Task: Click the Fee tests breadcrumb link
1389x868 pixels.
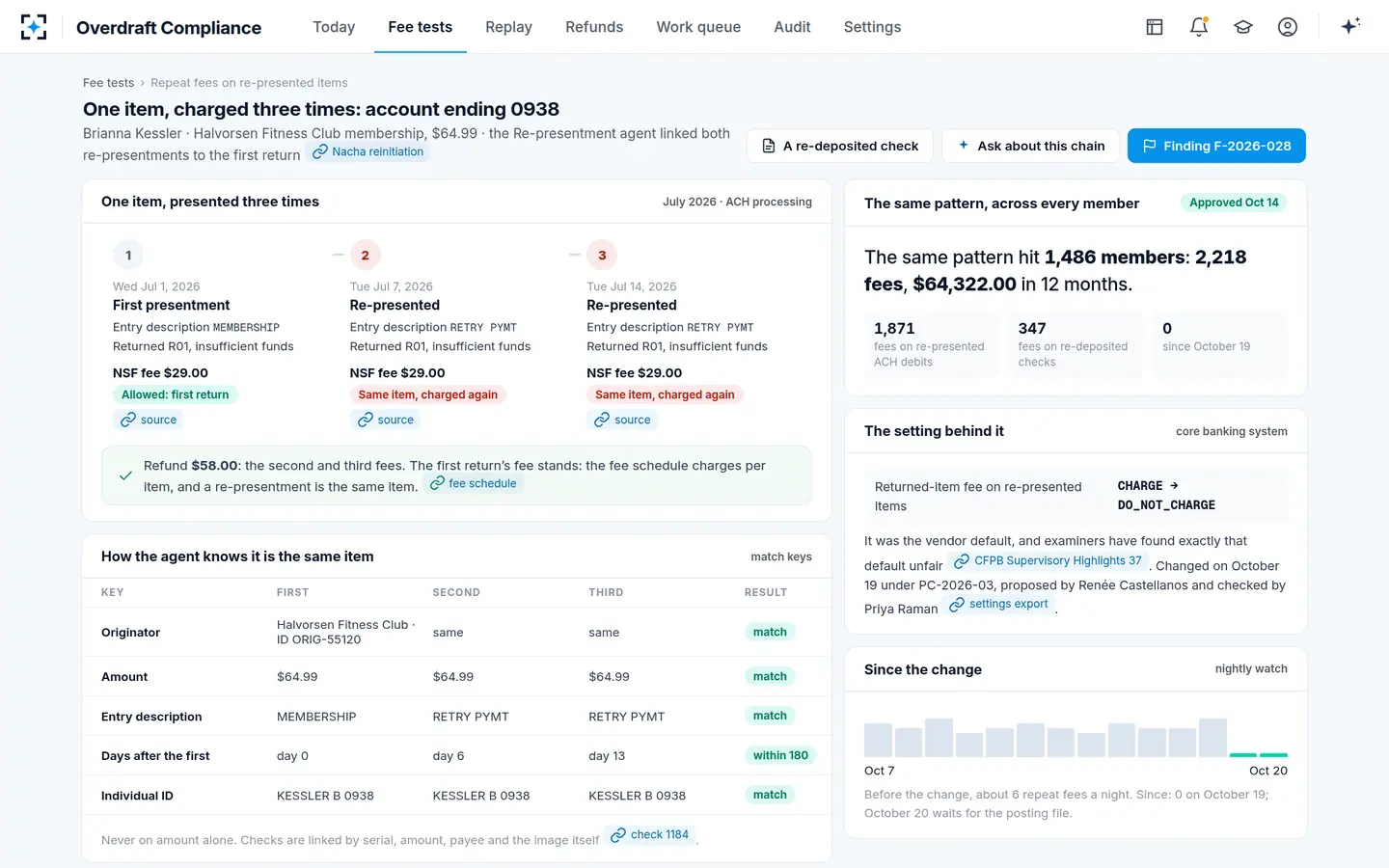Action: click(108, 83)
